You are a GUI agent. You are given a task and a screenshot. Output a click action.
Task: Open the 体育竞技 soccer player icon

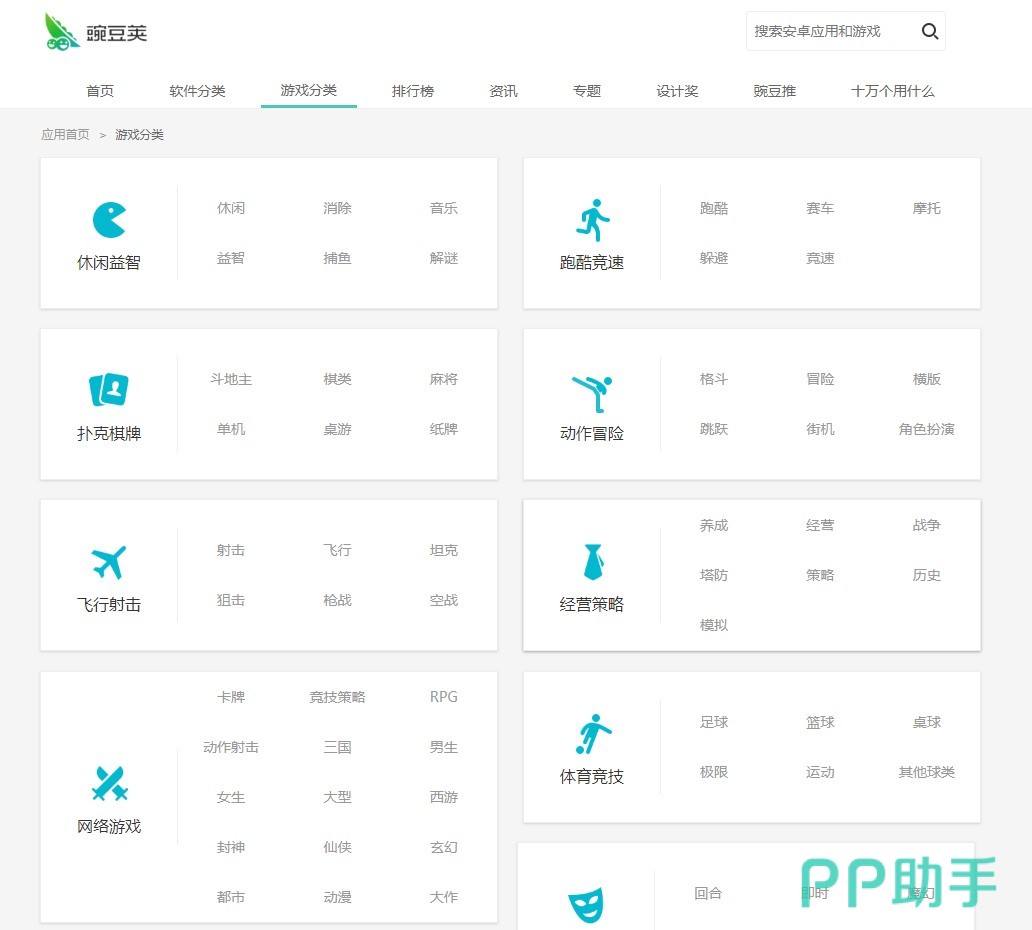593,734
